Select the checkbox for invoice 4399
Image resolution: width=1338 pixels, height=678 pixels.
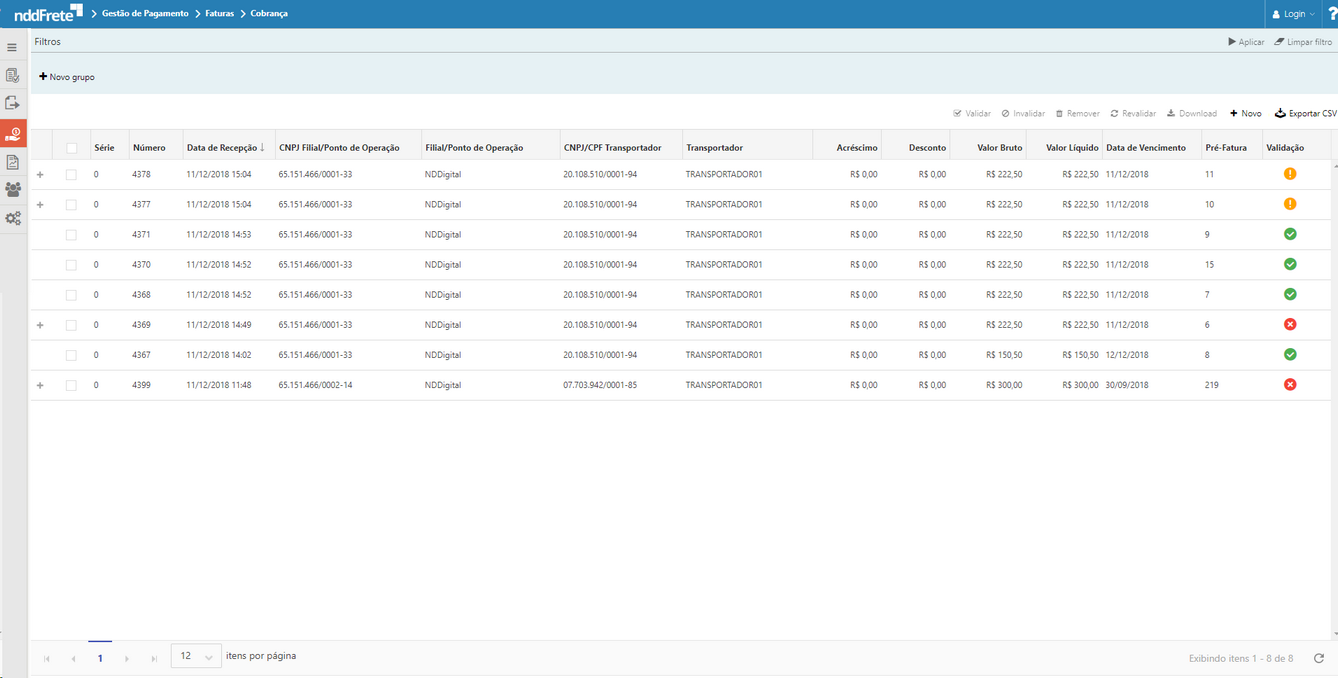[x=71, y=385]
